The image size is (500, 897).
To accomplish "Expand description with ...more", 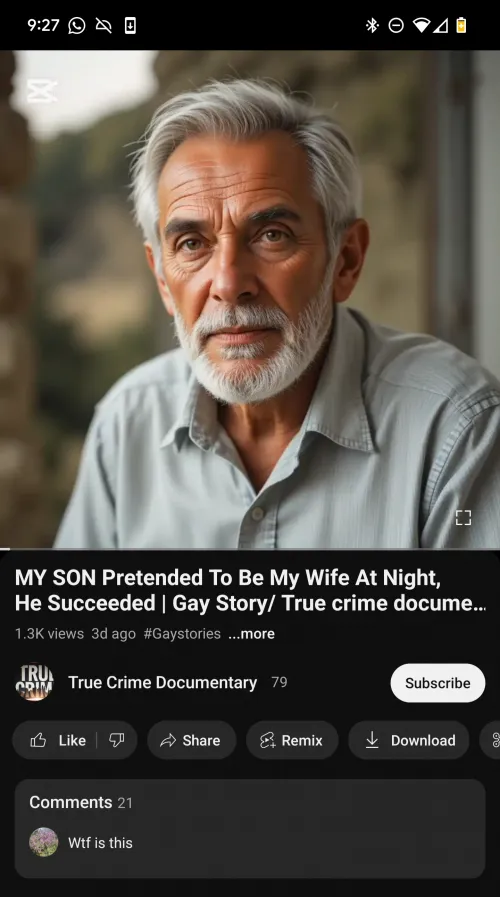I will pos(252,634).
